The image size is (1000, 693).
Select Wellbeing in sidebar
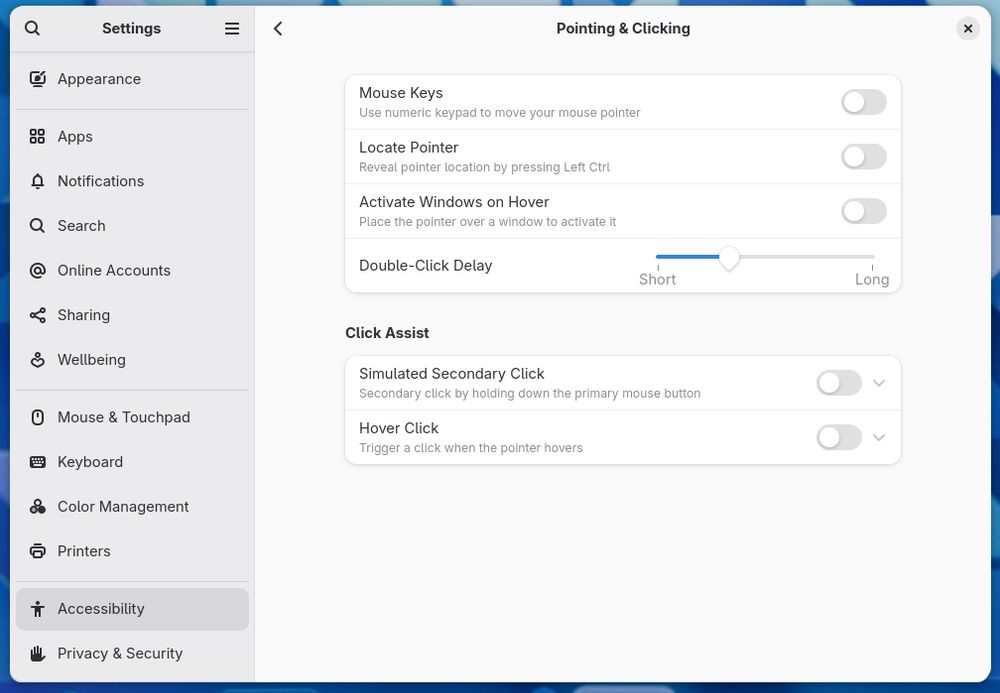[132, 360]
